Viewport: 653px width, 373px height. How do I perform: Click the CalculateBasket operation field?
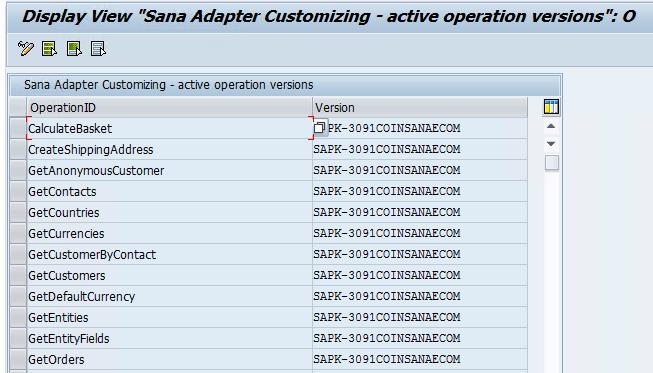point(169,128)
